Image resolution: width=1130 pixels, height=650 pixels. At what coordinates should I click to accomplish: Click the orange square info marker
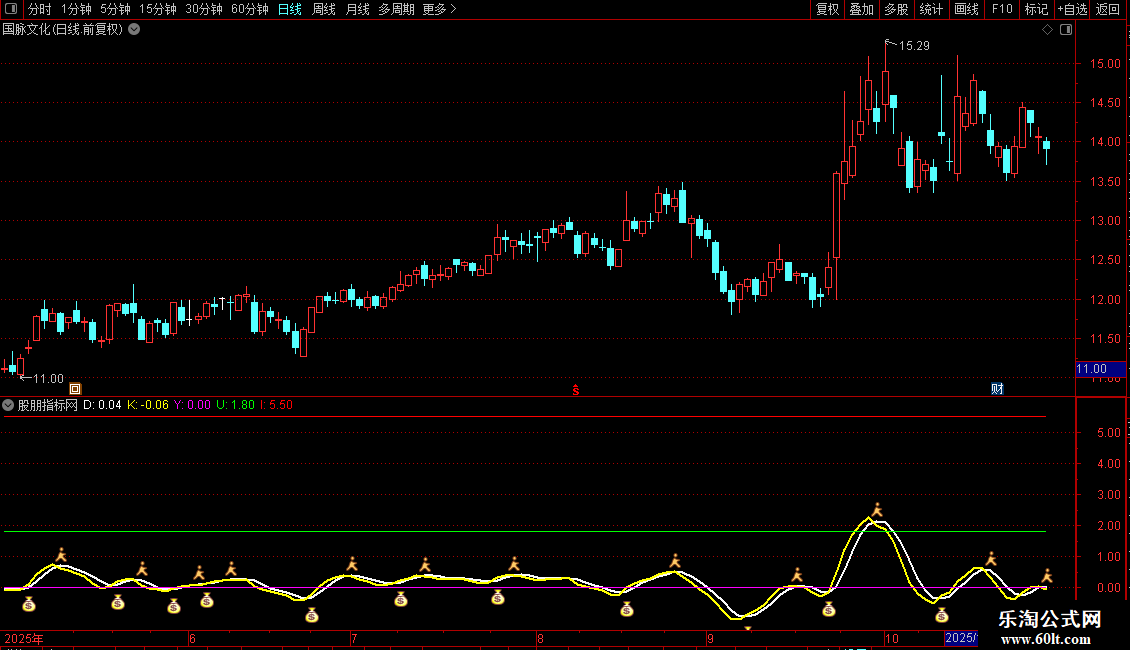click(x=75, y=389)
